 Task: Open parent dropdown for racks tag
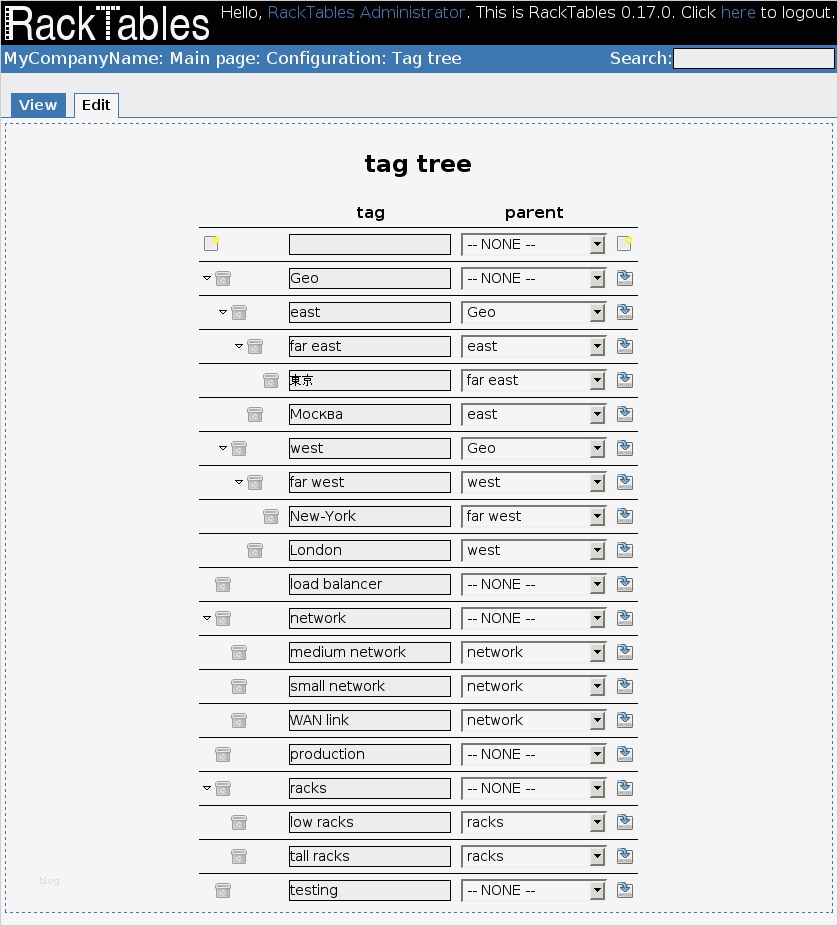tap(533, 788)
